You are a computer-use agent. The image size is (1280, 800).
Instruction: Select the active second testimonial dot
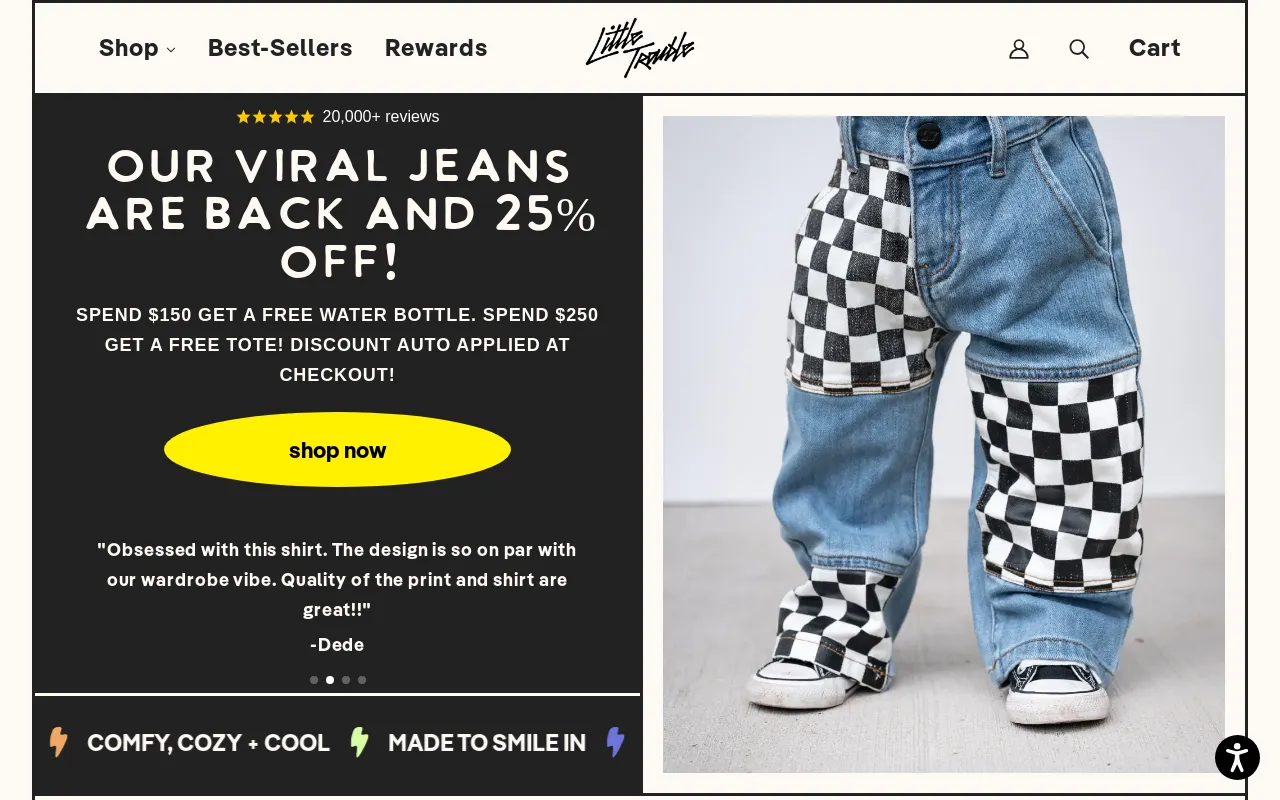click(x=330, y=680)
